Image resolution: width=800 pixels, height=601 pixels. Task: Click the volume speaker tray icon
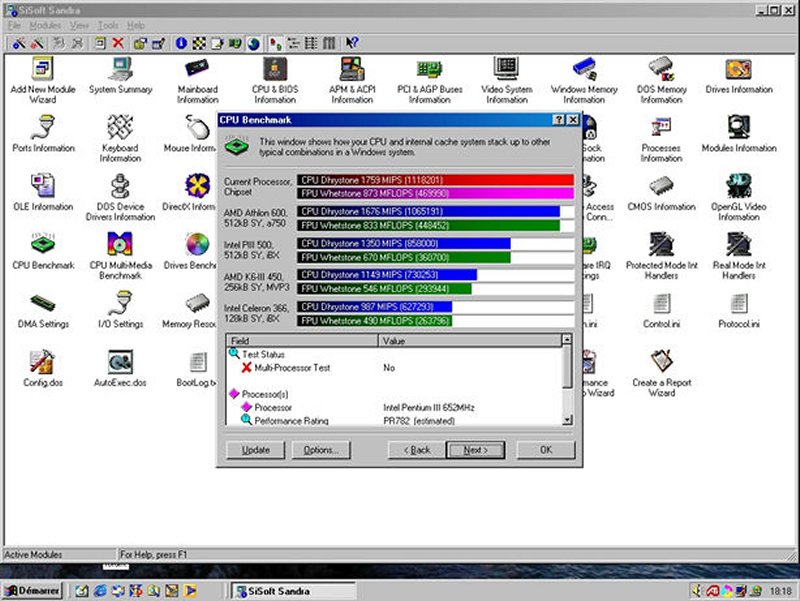click(x=697, y=591)
